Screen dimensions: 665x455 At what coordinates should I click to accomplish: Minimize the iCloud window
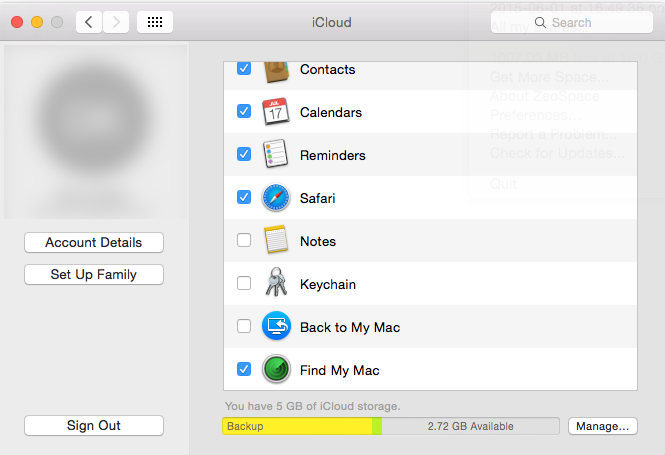(37, 22)
